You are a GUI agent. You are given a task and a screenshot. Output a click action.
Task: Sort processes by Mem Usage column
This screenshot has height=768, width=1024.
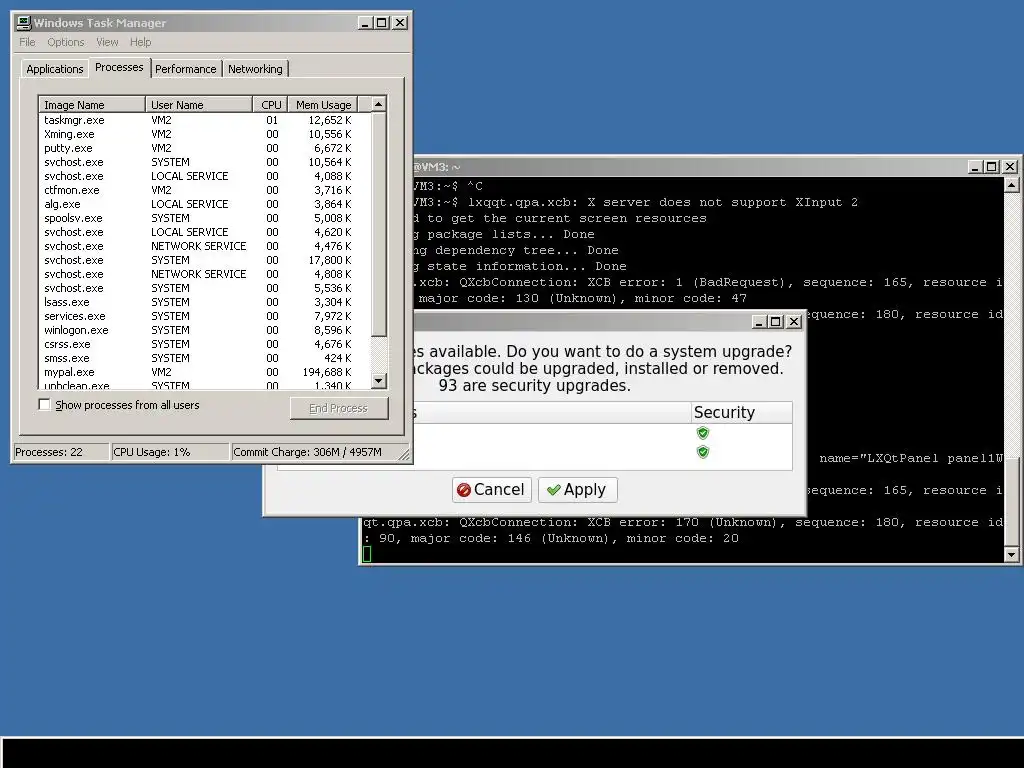click(323, 105)
